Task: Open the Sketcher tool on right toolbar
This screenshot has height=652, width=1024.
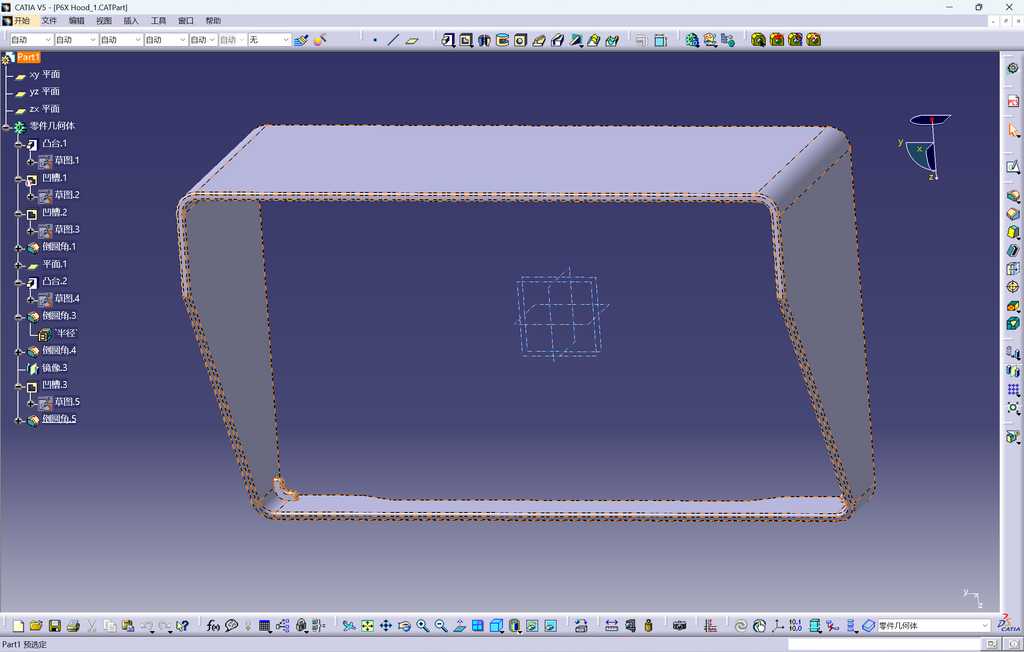Action: coord(1012,167)
